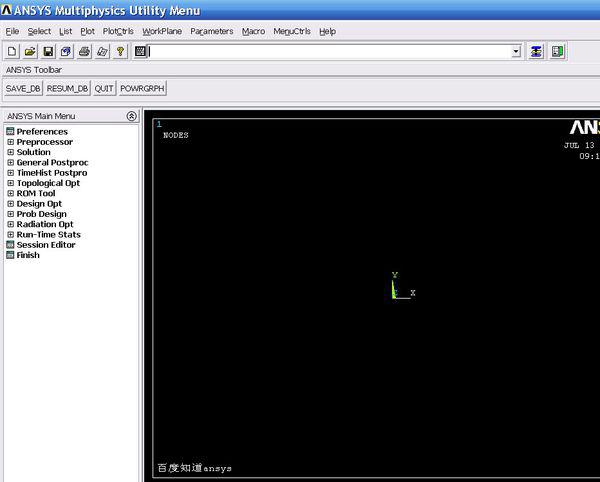Expand the Run-Time Stats plus box
The width and height of the screenshot is (600, 482).
click(11, 235)
